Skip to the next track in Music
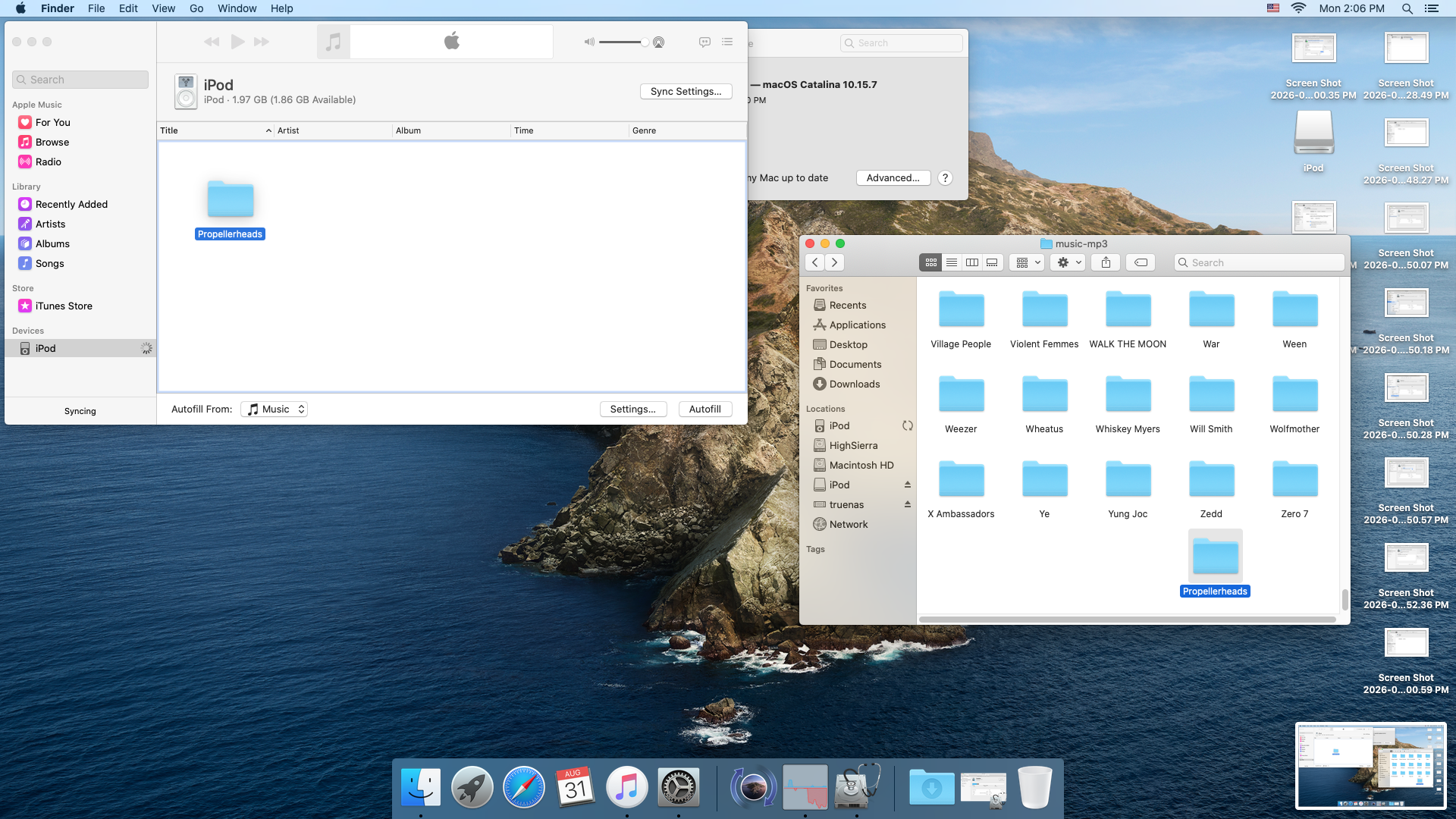This screenshot has height=819, width=1456. point(262,42)
